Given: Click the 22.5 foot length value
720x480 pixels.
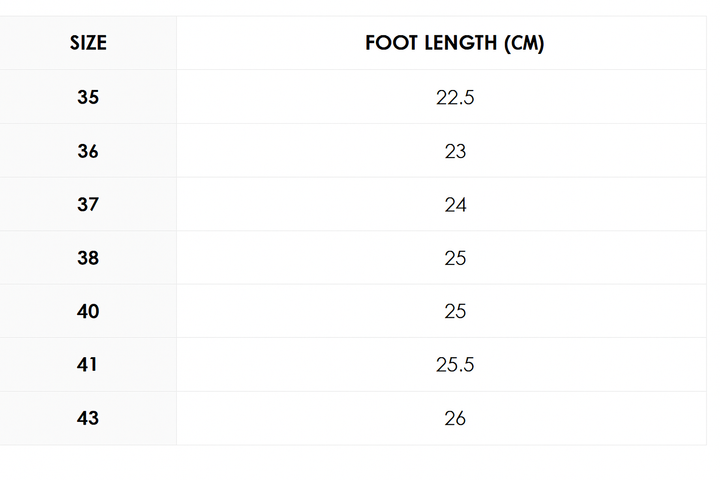Looking at the screenshot, I should pyautogui.click(x=455, y=97).
